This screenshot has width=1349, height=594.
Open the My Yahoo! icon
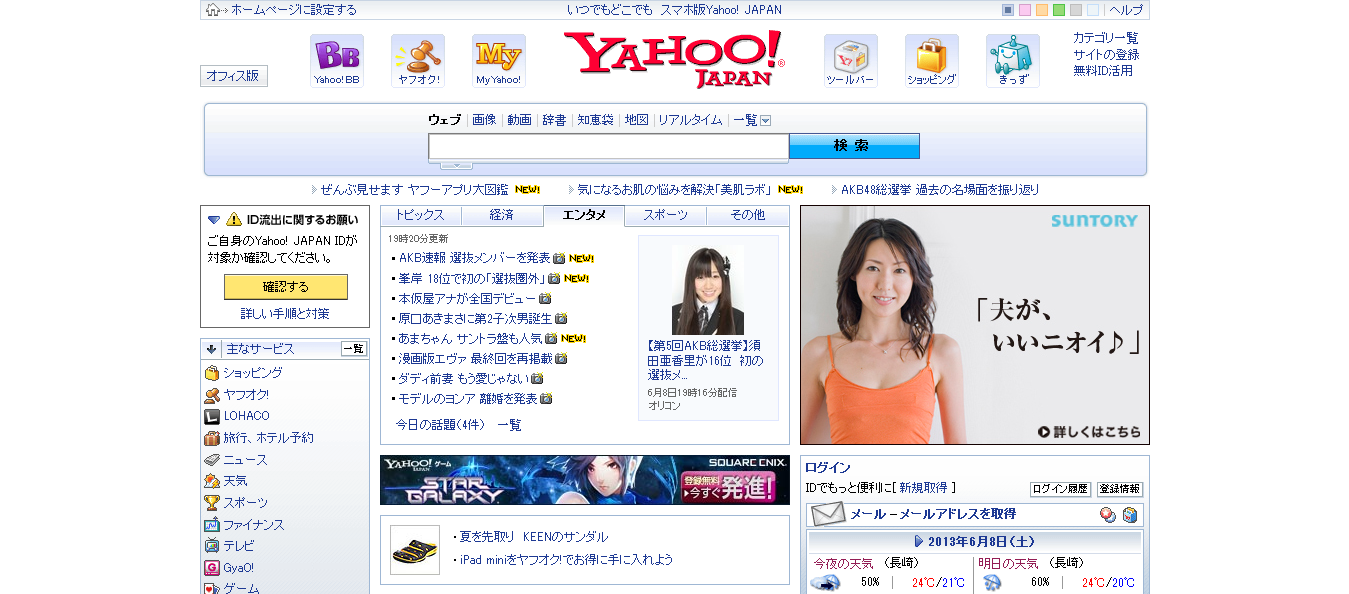pos(499,61)
